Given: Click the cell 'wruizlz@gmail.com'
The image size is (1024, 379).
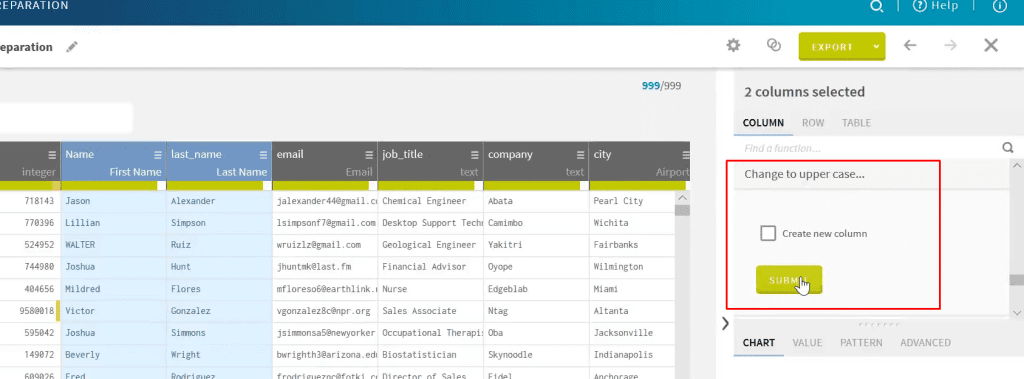Looking at the screenshot, I should tap(325, 245).
